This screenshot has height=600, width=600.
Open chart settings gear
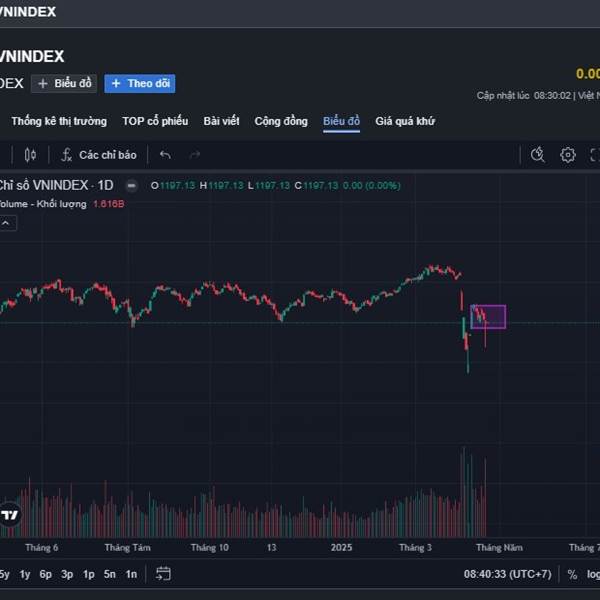[567, 155]
